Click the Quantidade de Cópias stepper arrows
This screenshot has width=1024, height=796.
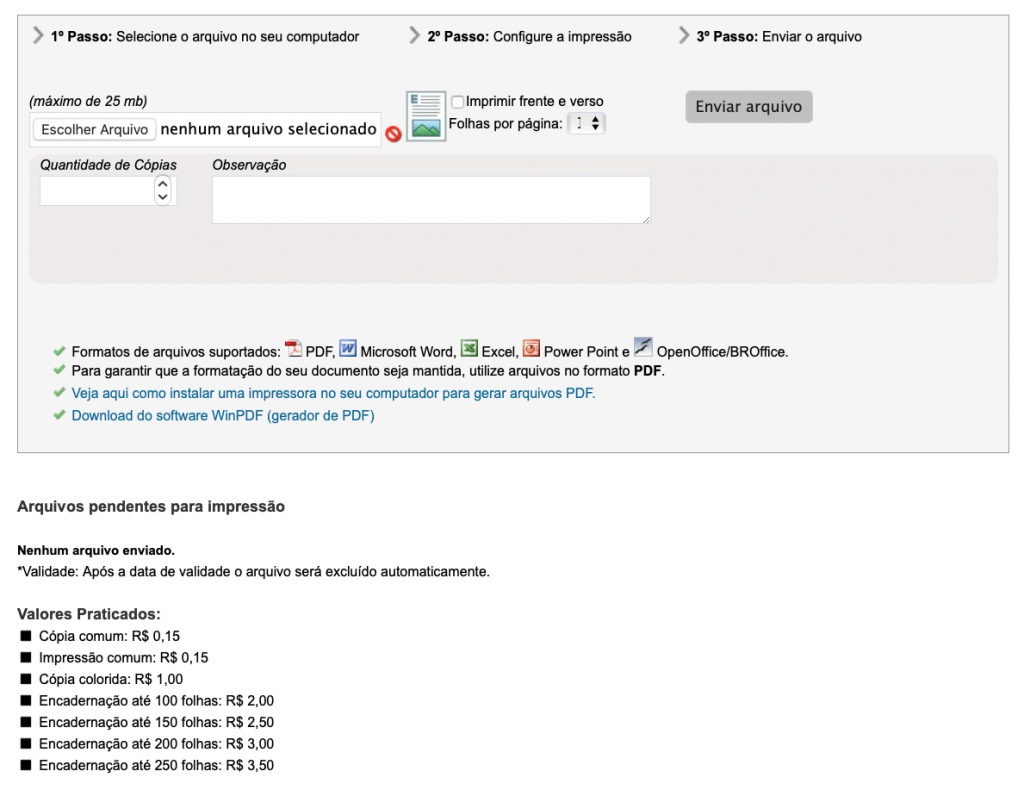163,190
